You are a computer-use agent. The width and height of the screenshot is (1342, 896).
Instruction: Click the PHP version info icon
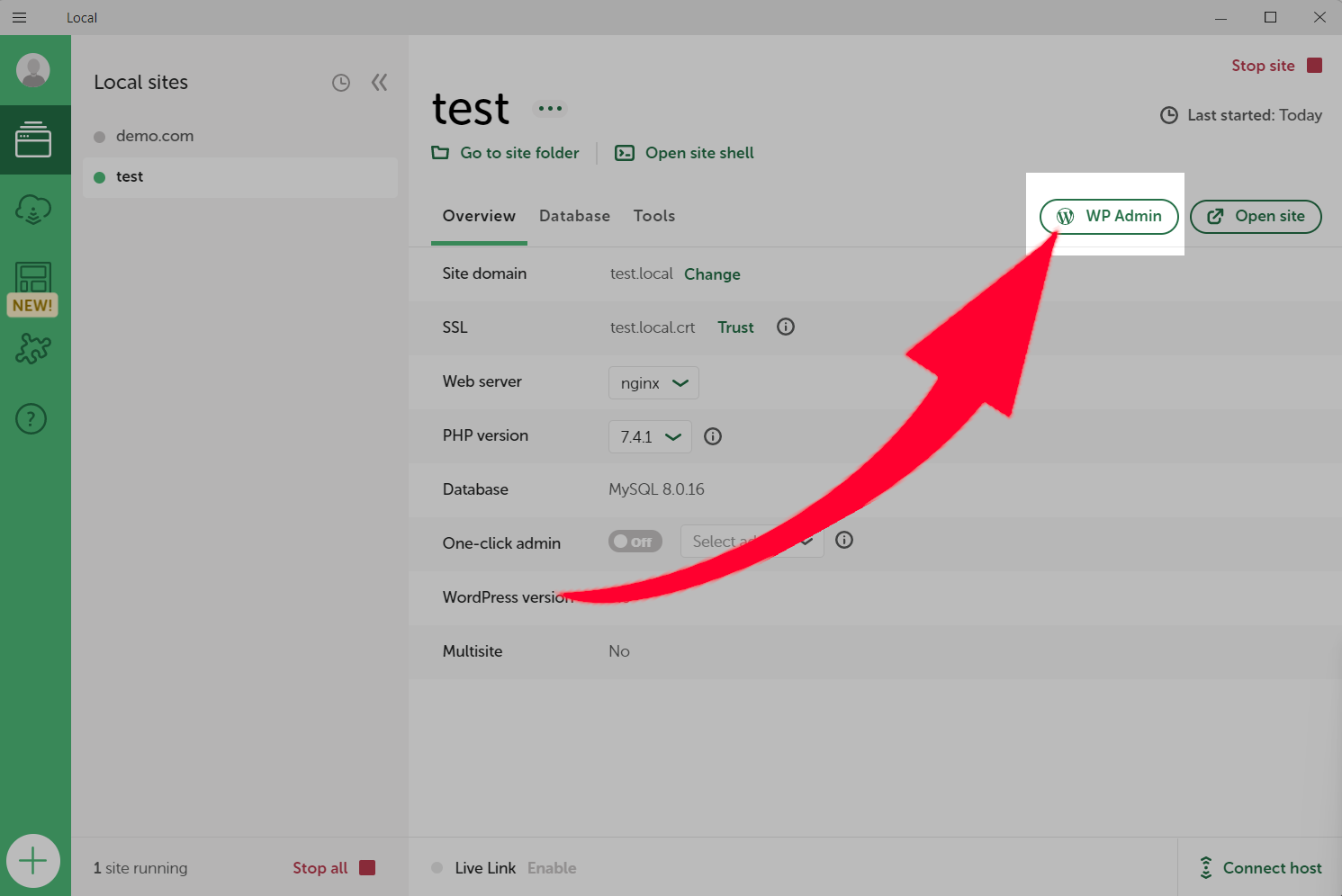pos(713,436)
